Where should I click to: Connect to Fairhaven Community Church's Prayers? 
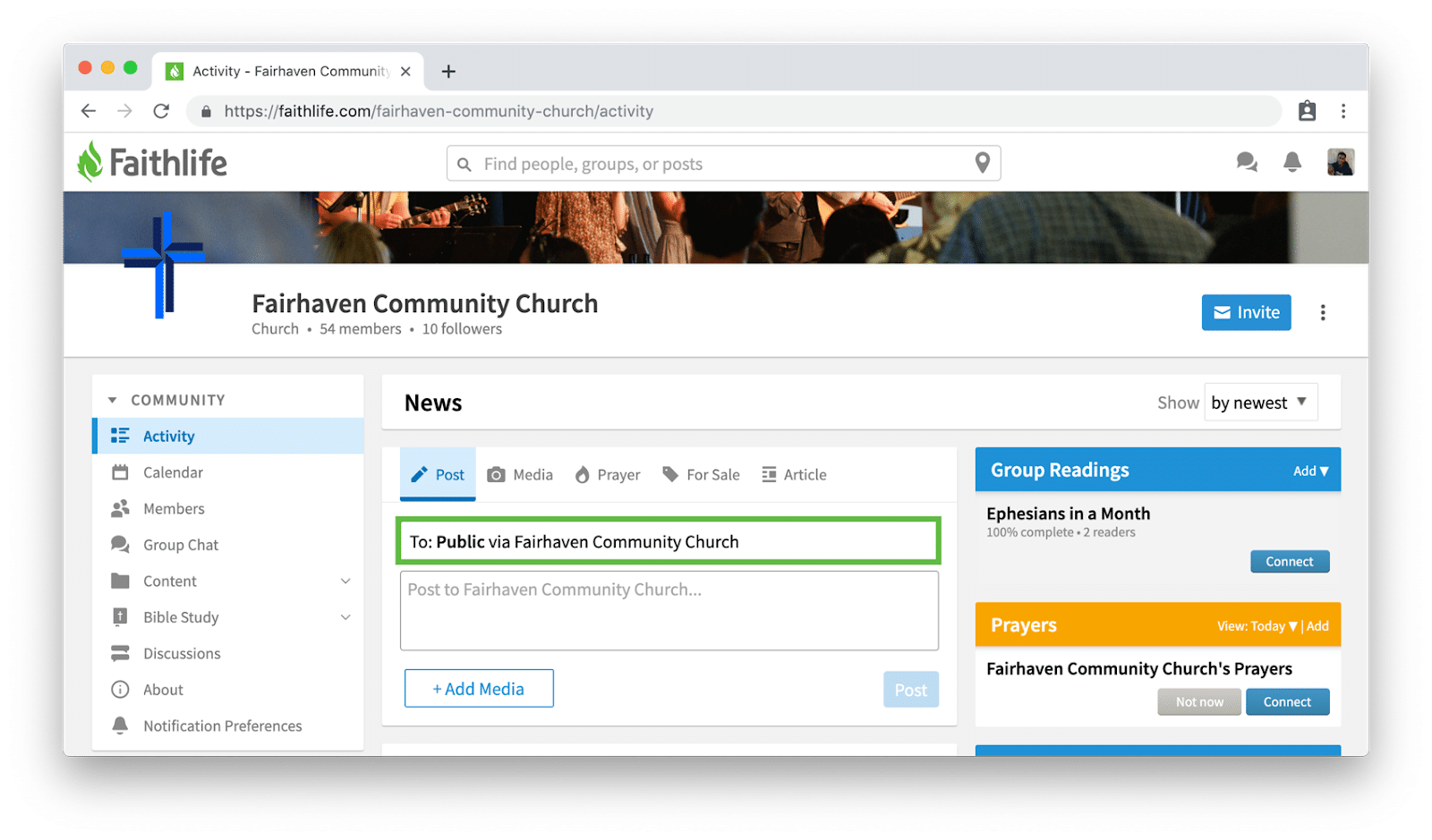1287,701
